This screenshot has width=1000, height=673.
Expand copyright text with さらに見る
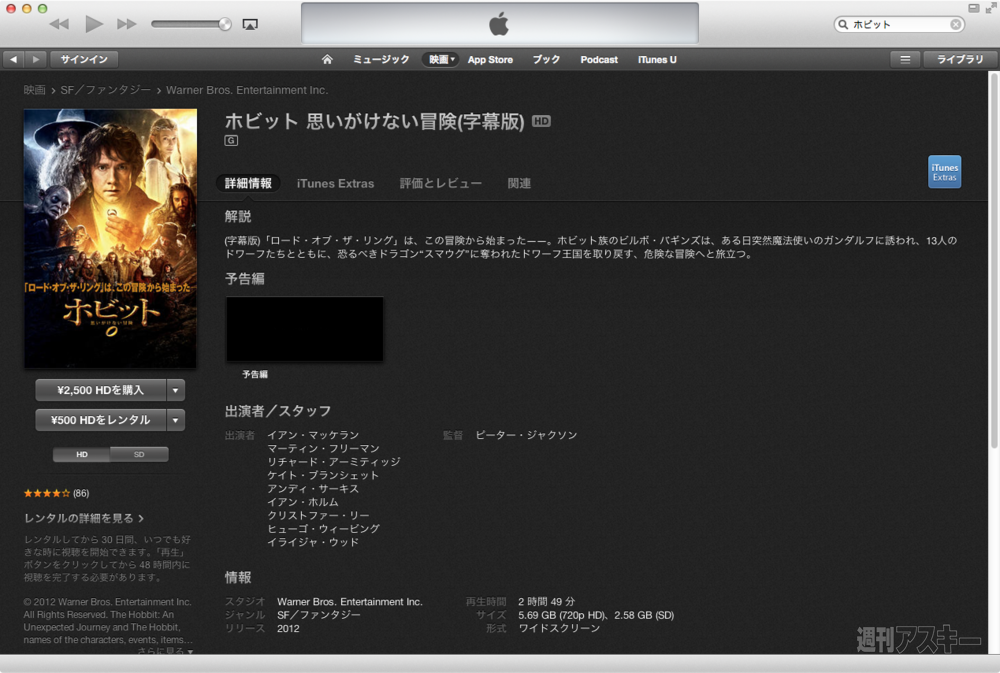click(x=165, y=651)
